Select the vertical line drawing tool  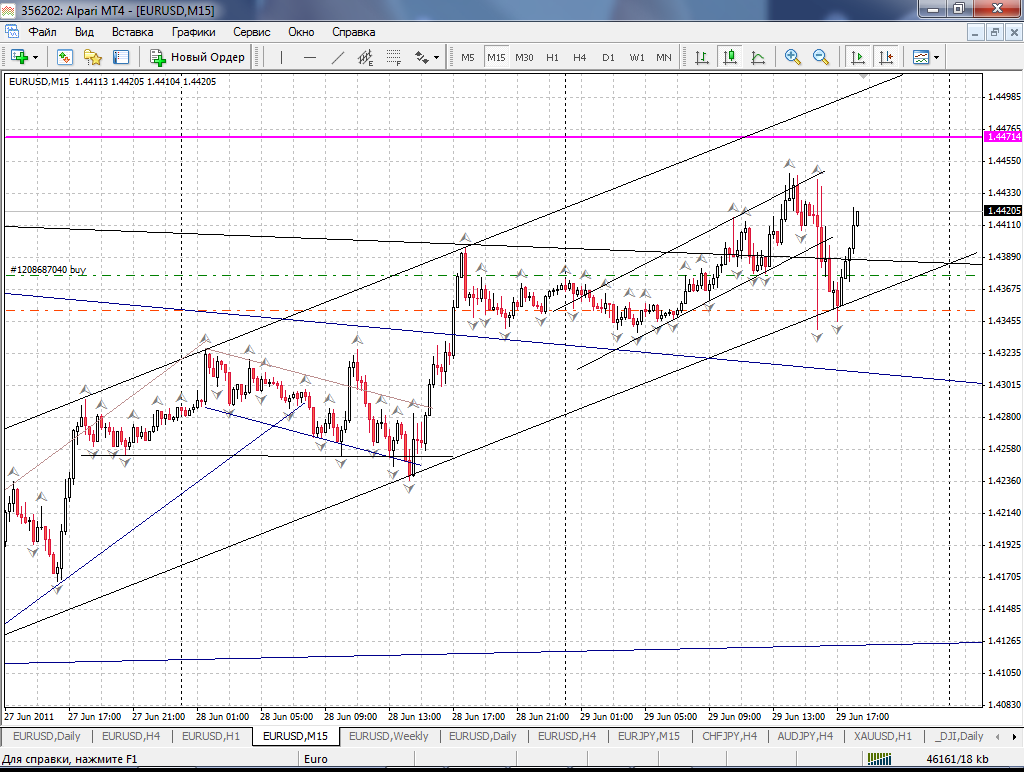[x=281, y=57]
